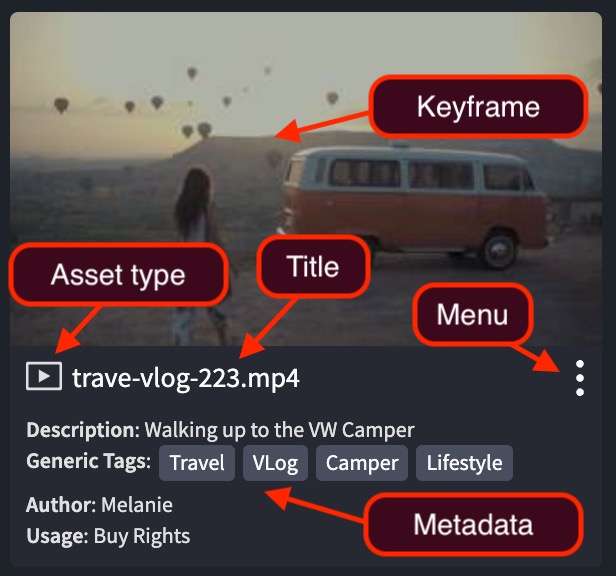Open the three-dot menu on the asset card
The height and width of the screenshot is (576, 616).
tap(579, 378)
